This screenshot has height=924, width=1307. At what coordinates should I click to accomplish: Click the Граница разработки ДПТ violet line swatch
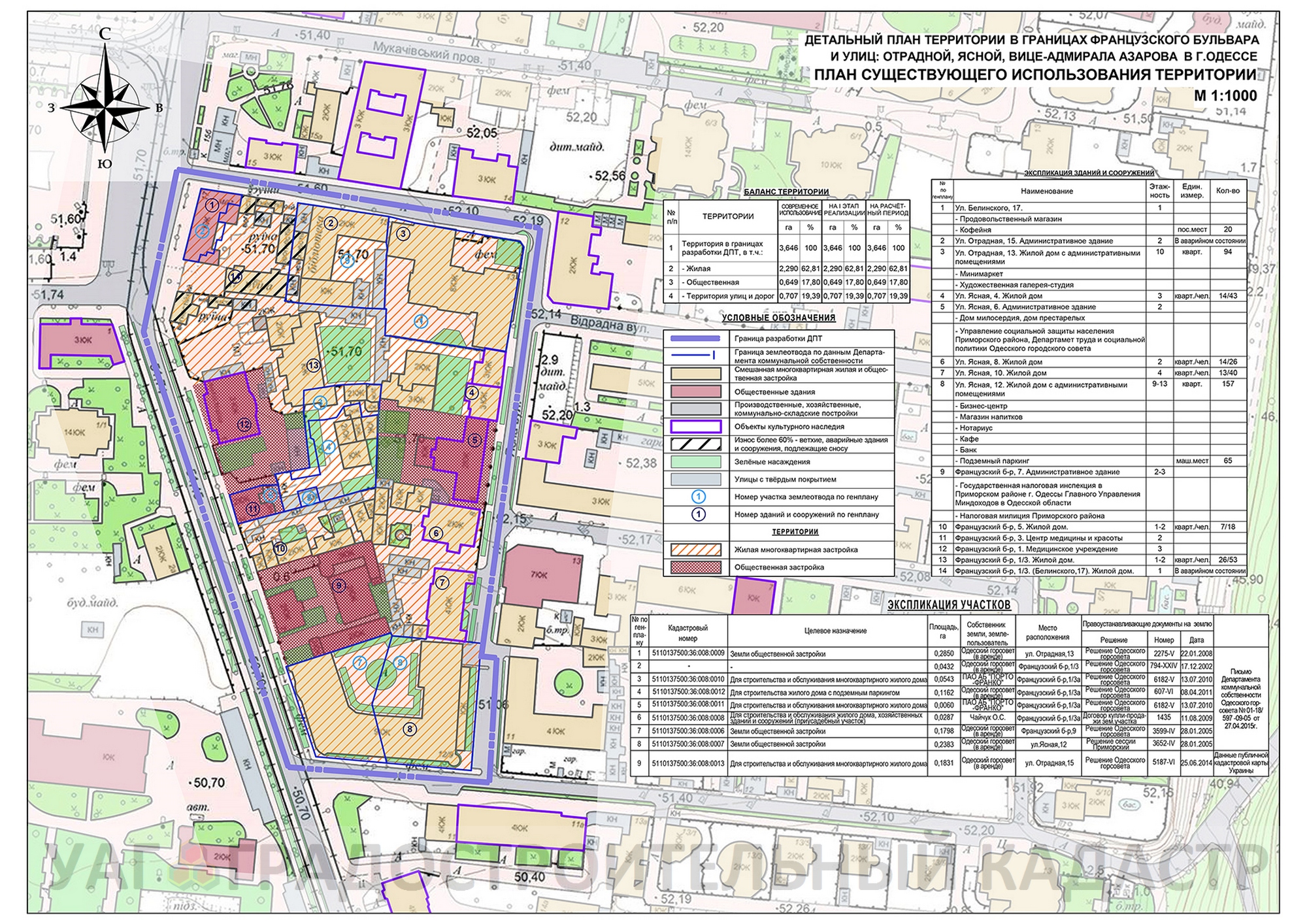[696, 338]
